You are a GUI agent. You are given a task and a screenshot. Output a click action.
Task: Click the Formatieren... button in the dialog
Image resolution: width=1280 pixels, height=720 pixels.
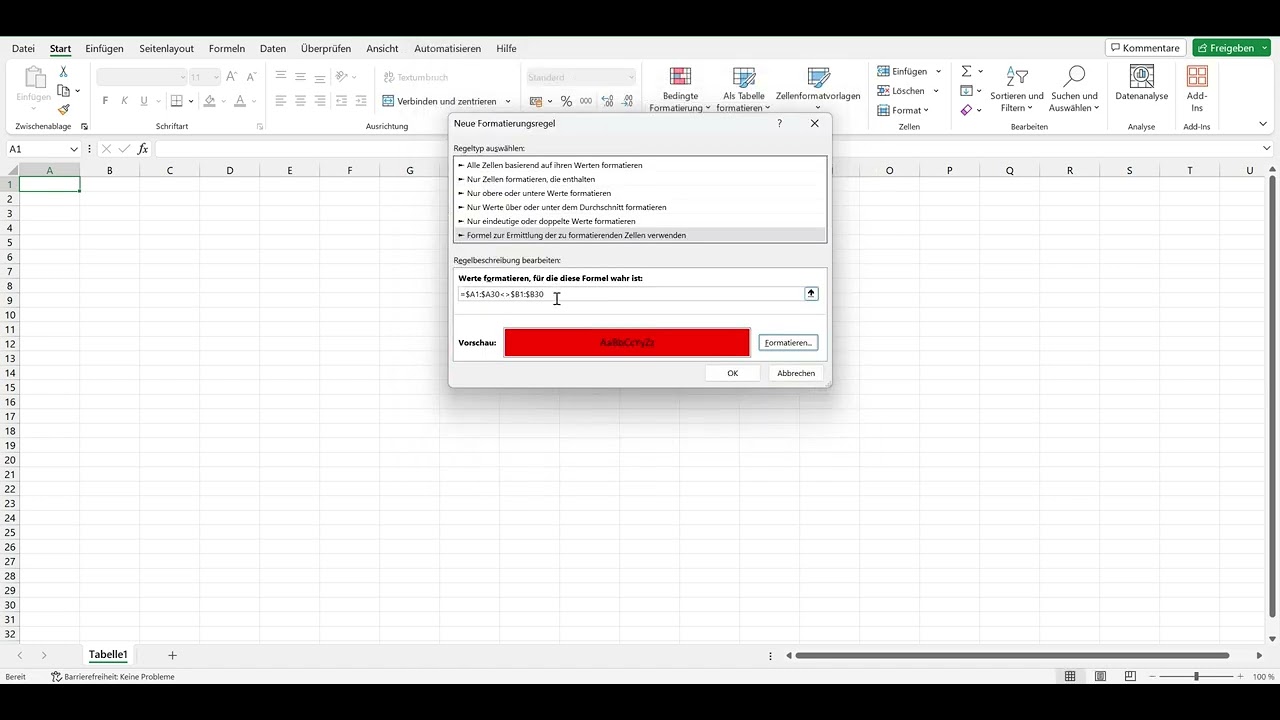[x=788, y=343]
